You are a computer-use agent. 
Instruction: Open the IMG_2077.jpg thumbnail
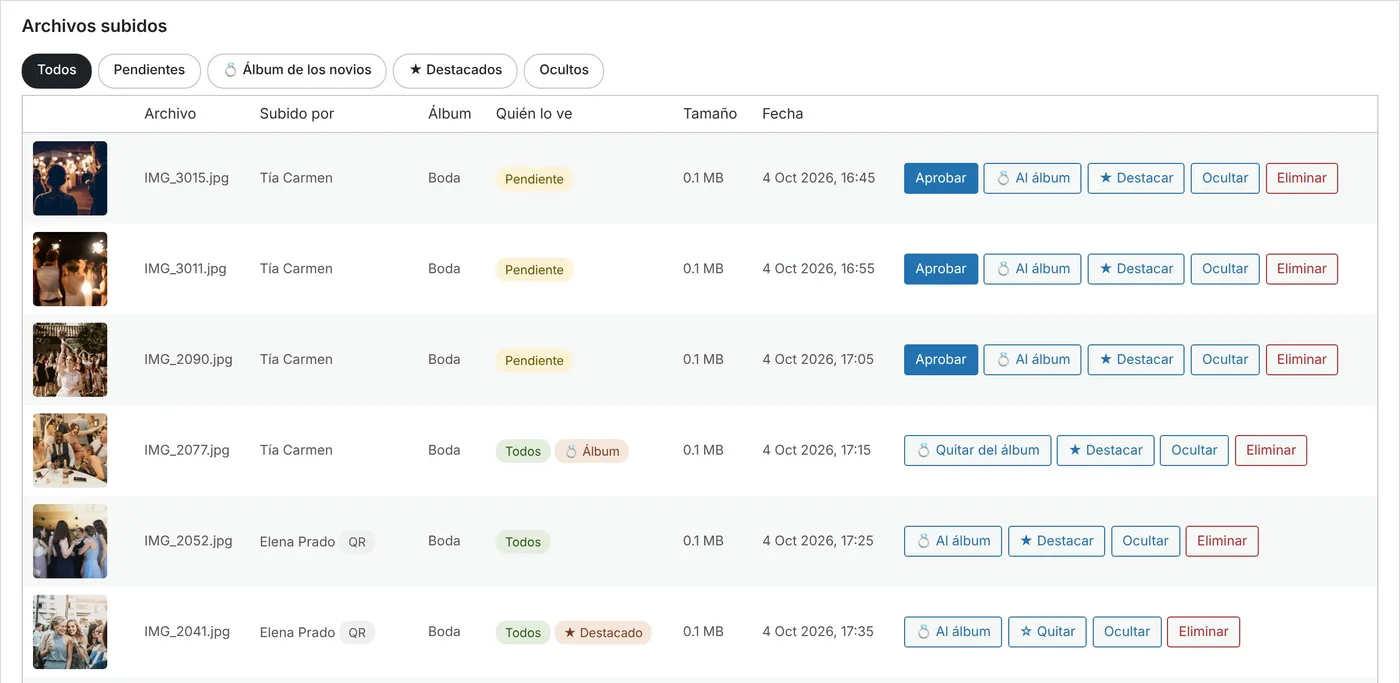[x=70, y=450]
